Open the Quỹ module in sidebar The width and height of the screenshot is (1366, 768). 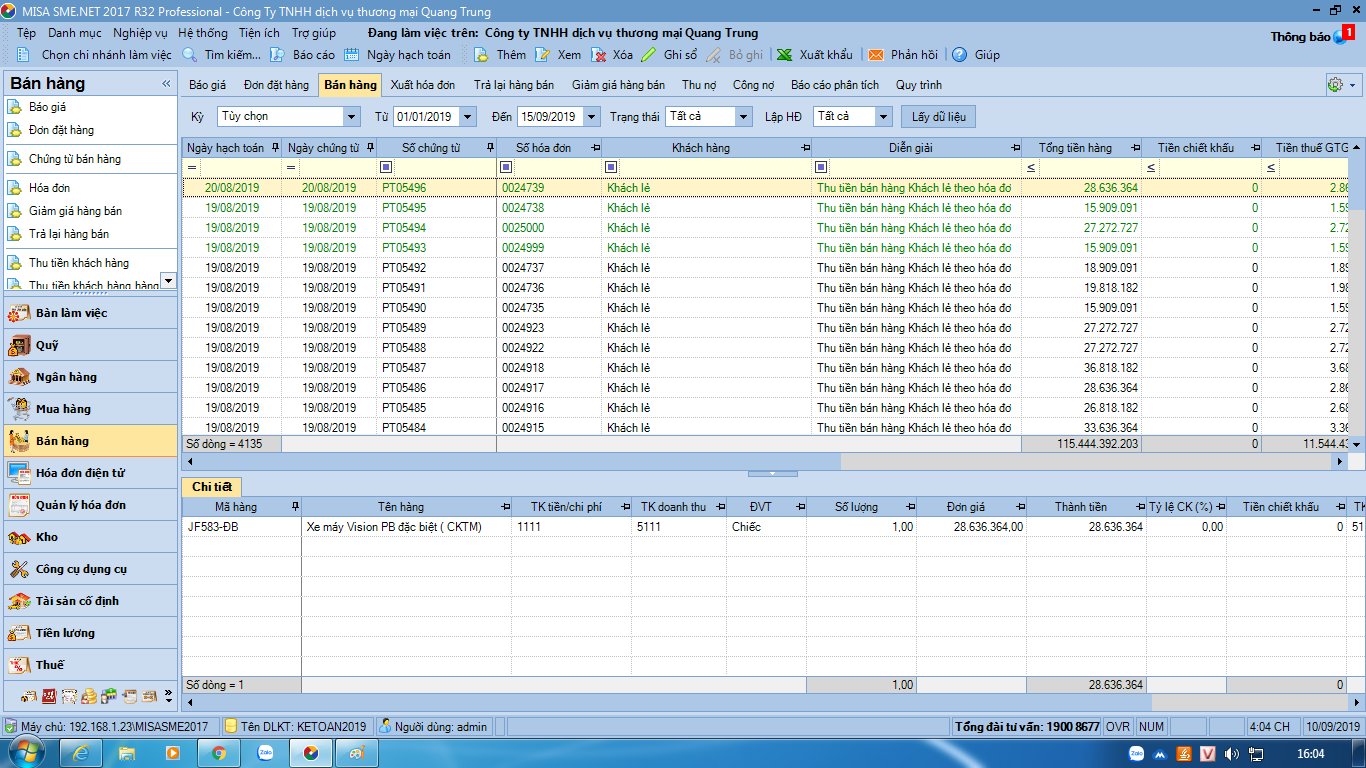point(47,345)
